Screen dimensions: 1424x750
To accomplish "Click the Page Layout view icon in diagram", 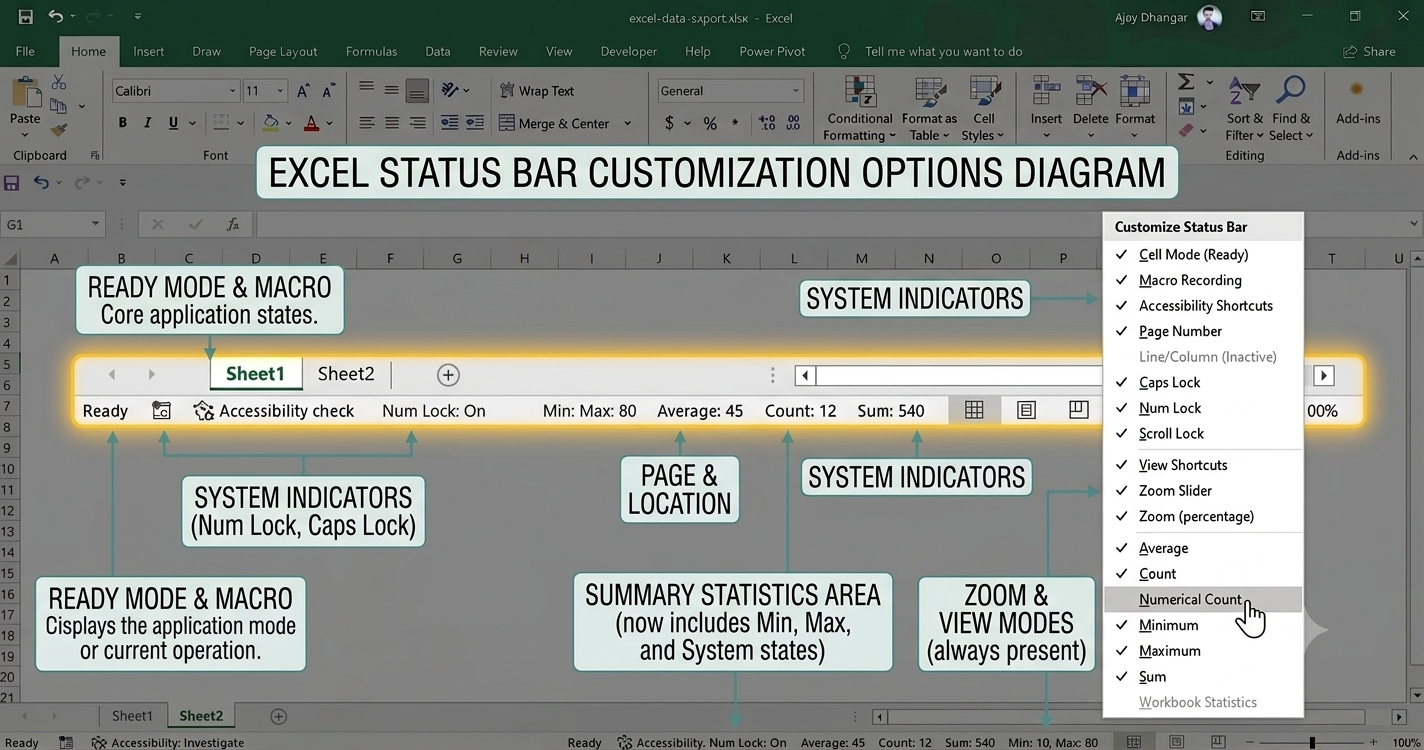I will pyautogui.click(x=1026, y=410).
